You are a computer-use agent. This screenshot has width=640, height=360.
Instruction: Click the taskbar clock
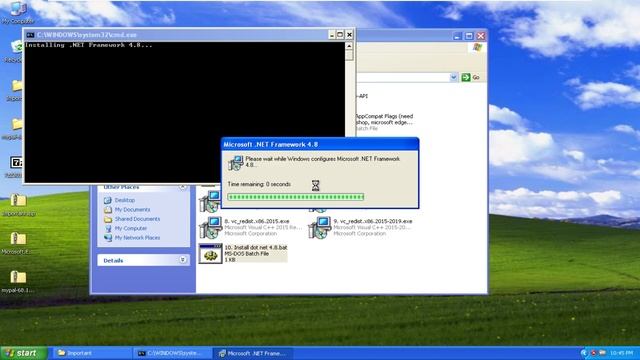coord(621,353)
